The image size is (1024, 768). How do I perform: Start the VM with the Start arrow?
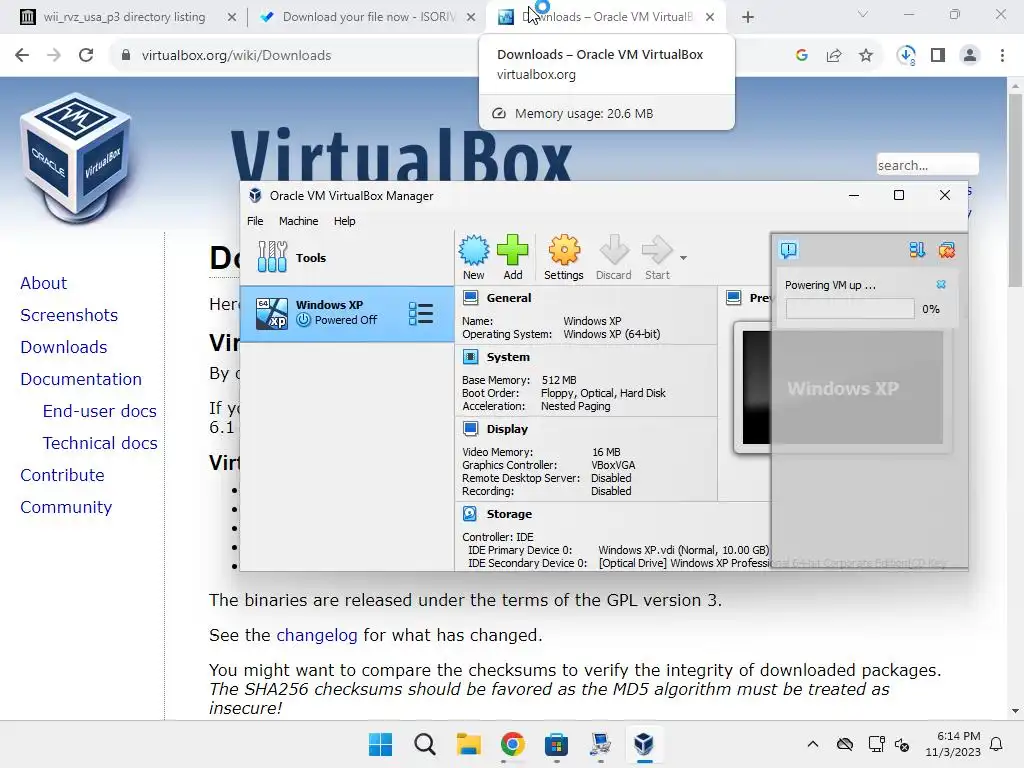(x=657, y=257)
